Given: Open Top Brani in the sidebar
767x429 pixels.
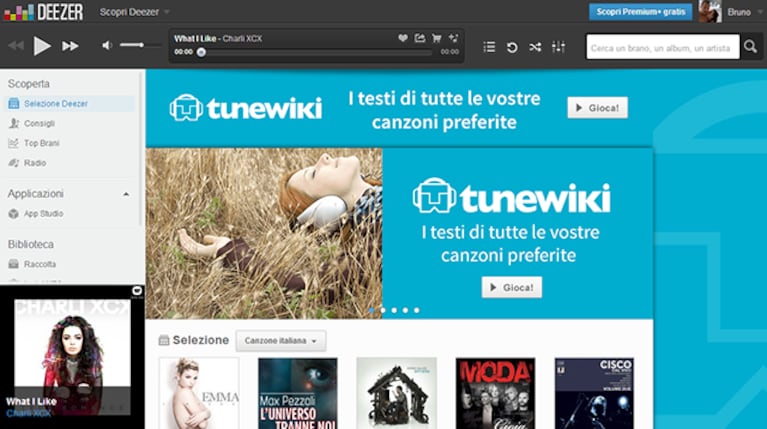Looking at the screenshot, I should (x=42, y=143).
